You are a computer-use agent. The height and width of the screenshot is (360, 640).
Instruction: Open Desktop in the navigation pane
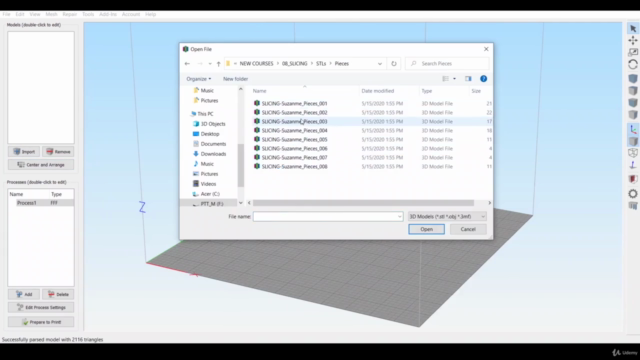point(206,134)
